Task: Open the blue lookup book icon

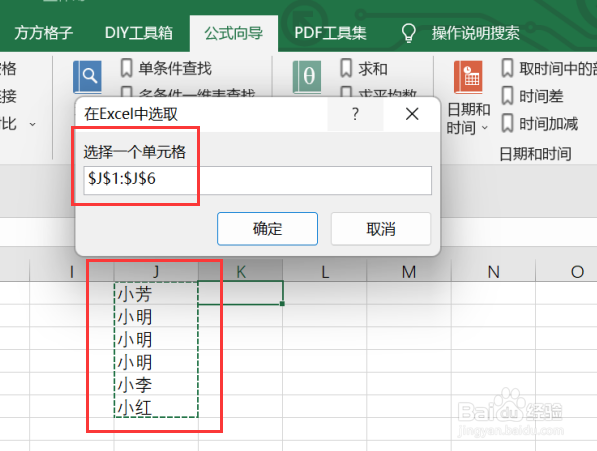Action: pyautogui.click(x=87, y=77)
